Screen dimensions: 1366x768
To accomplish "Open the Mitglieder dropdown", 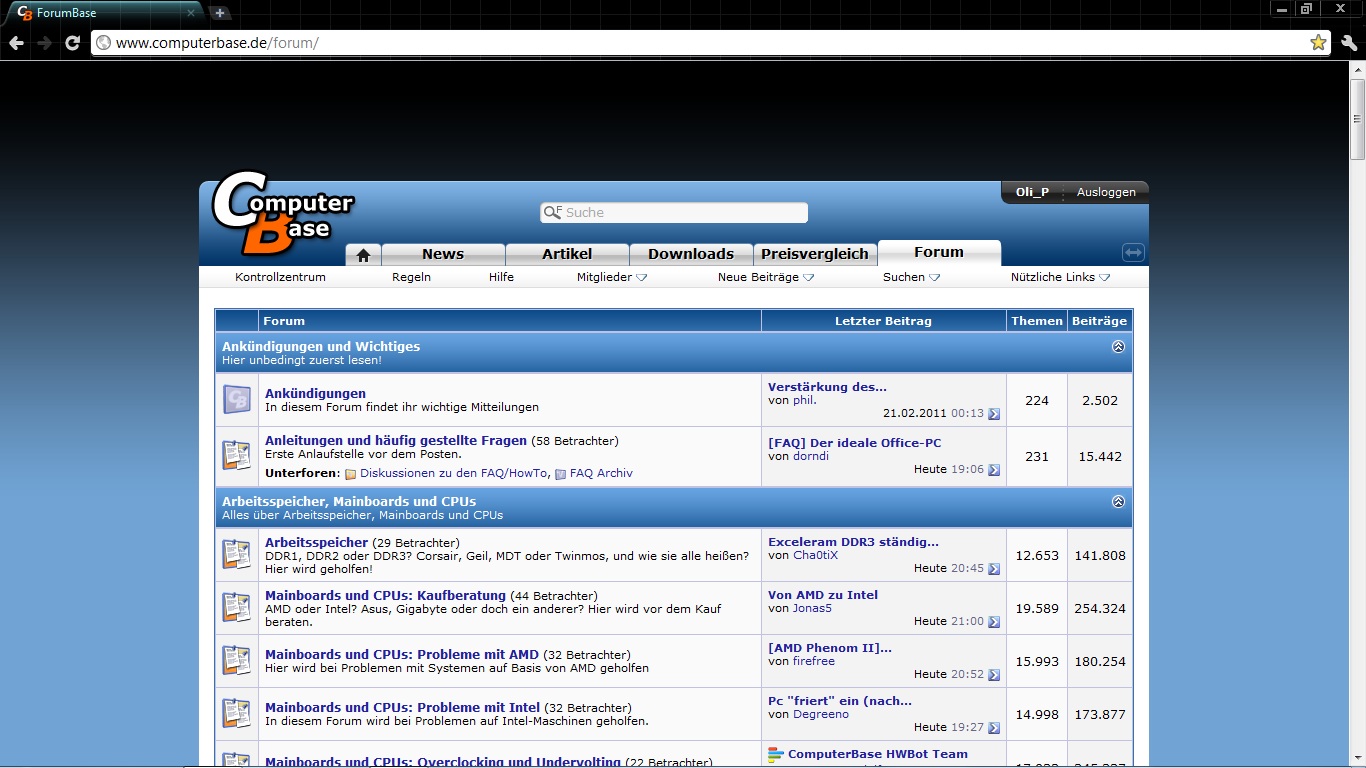I will click(612, 277).
